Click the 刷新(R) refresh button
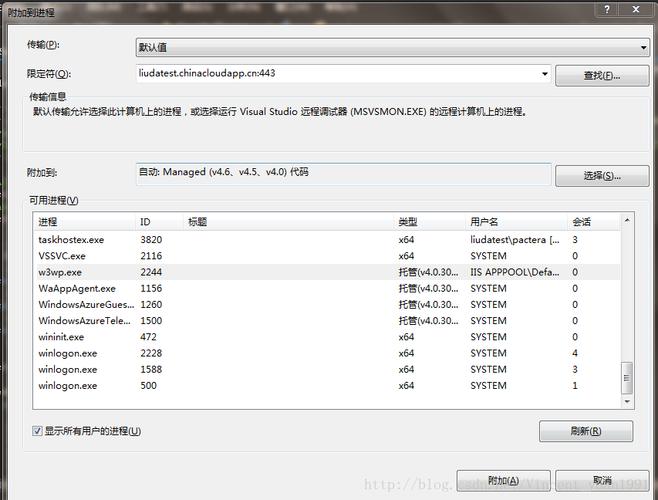 pyautogui.click(x=586, y=431)
